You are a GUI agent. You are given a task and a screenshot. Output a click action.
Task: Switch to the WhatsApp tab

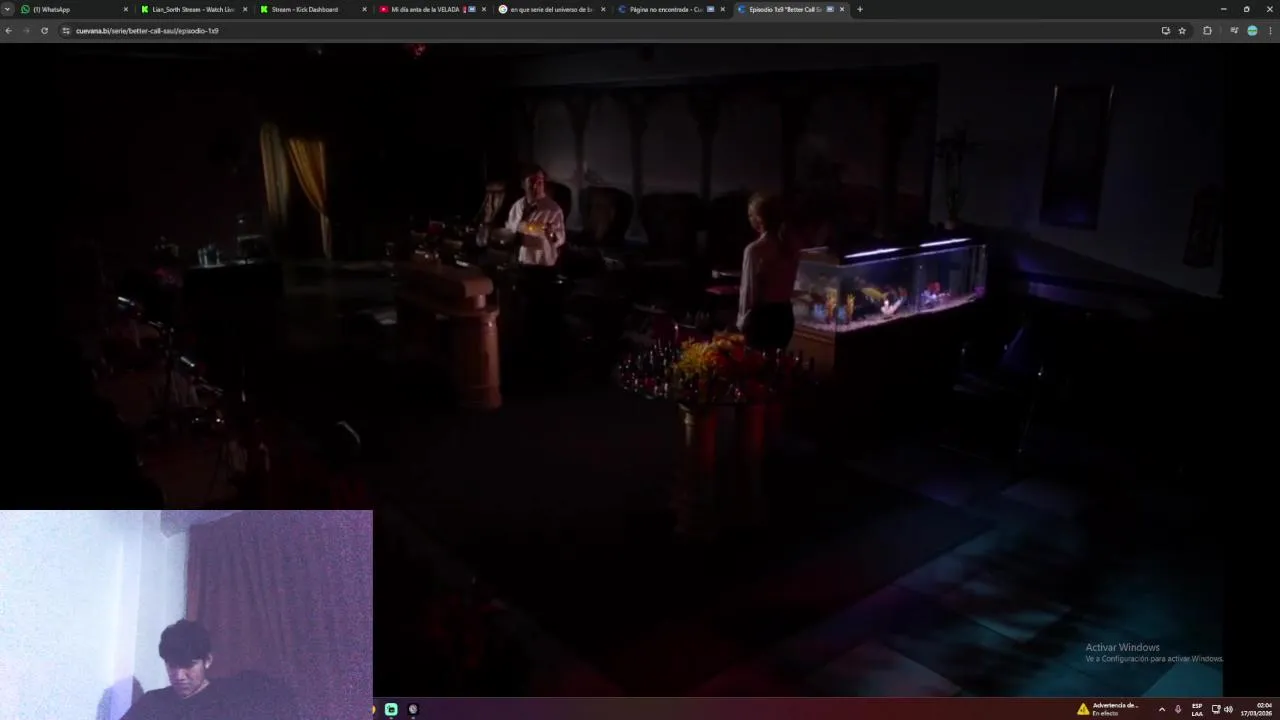pos(75,9)
